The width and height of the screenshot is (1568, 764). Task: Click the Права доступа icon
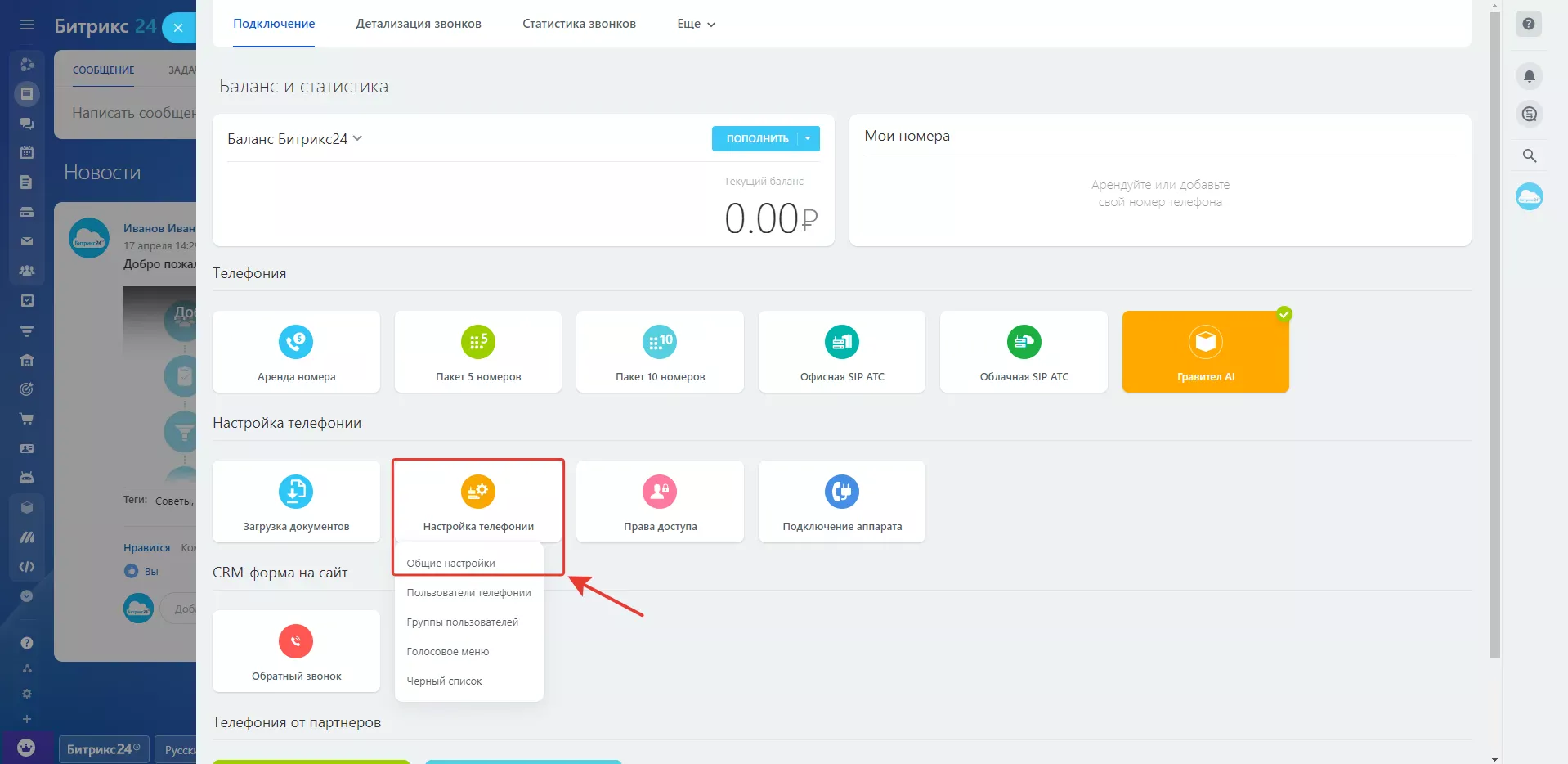(660, 491)
